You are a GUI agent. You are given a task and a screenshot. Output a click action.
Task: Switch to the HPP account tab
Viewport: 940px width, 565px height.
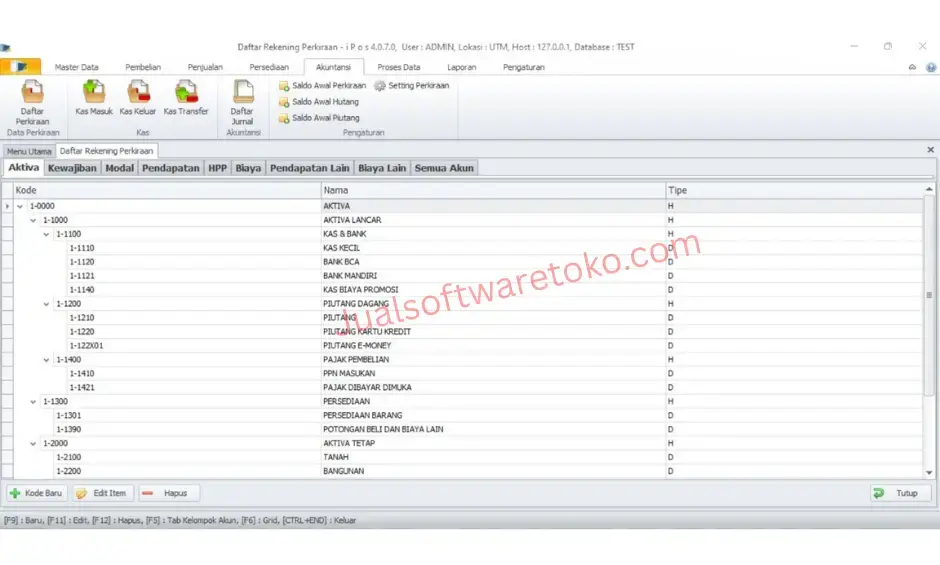coord(217,168)
